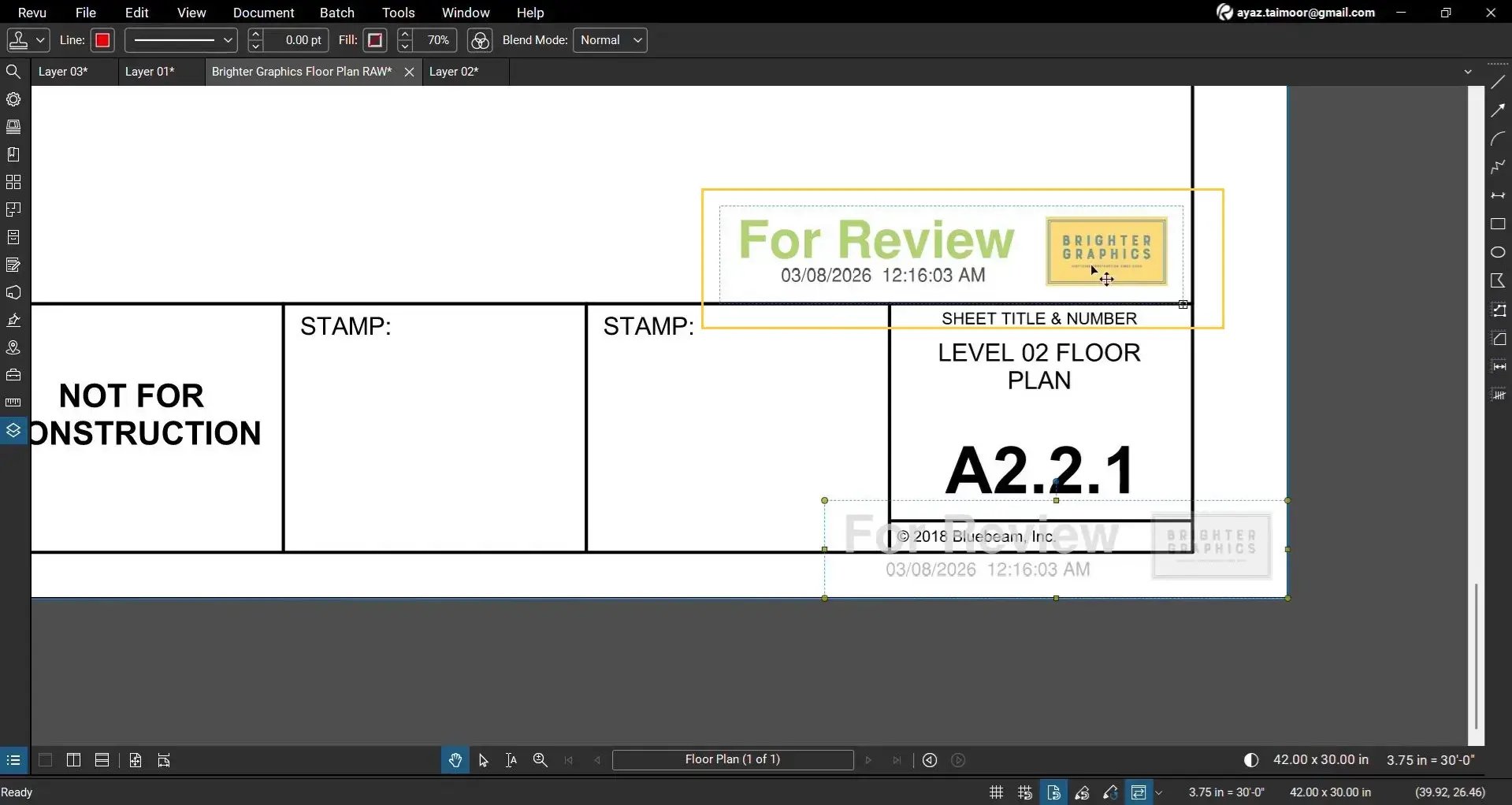This screenshot has width=1512, height=805.
Task: Adjust the line width stepper arrows
Action: coord(255,40)
